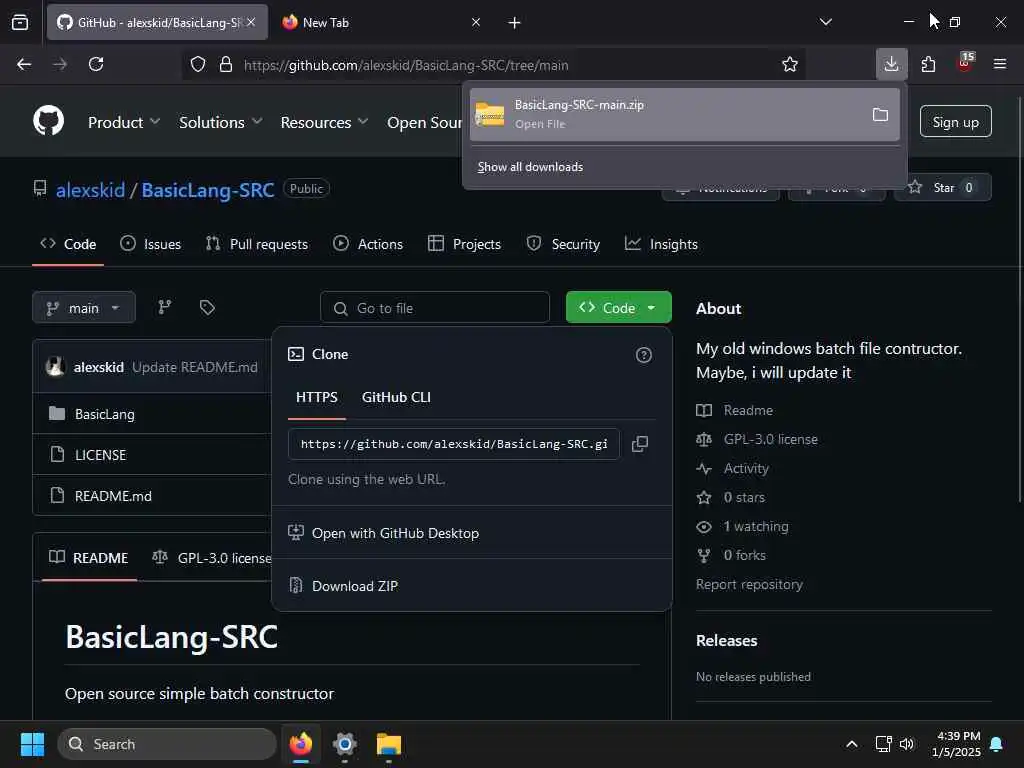Open the README.md file
This screenshot has width=1024, height=768.
113,496
